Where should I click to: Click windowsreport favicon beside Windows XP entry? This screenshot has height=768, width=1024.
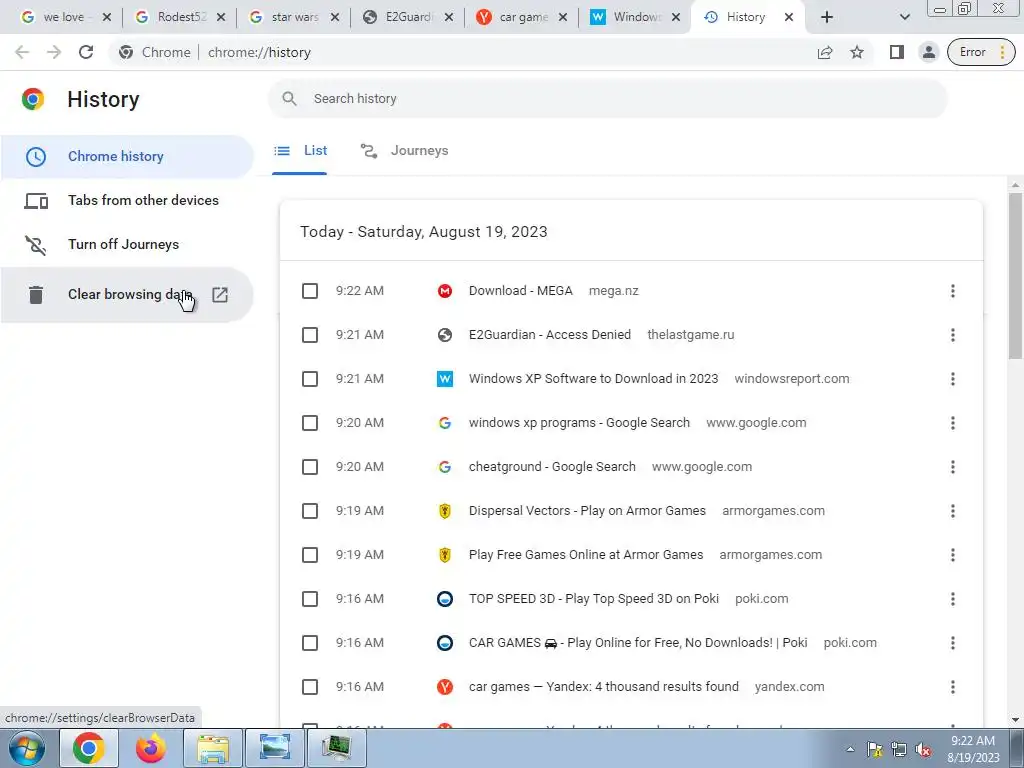(x=445, y=379)
